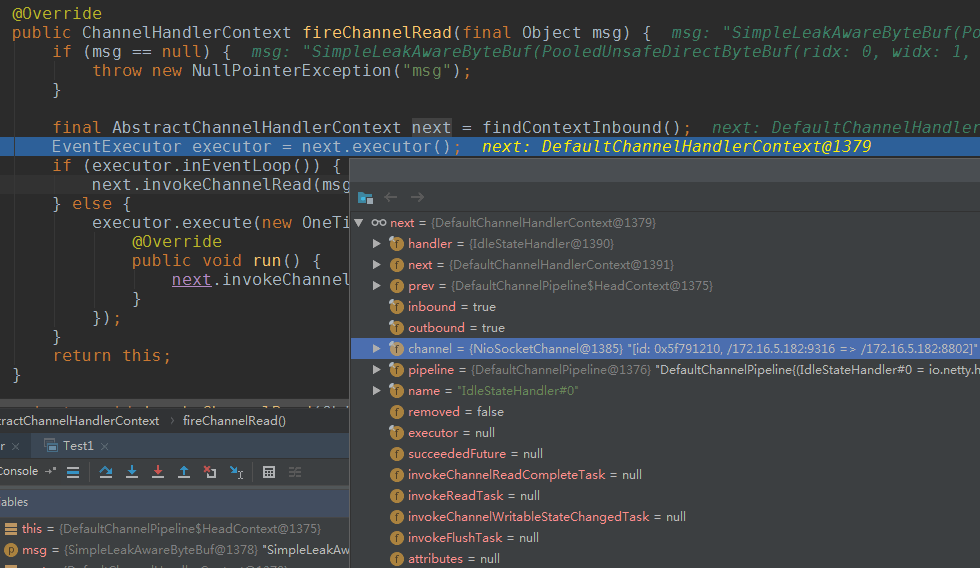
Task: Click the field icon beside inbound
Action: pos(396,307)
